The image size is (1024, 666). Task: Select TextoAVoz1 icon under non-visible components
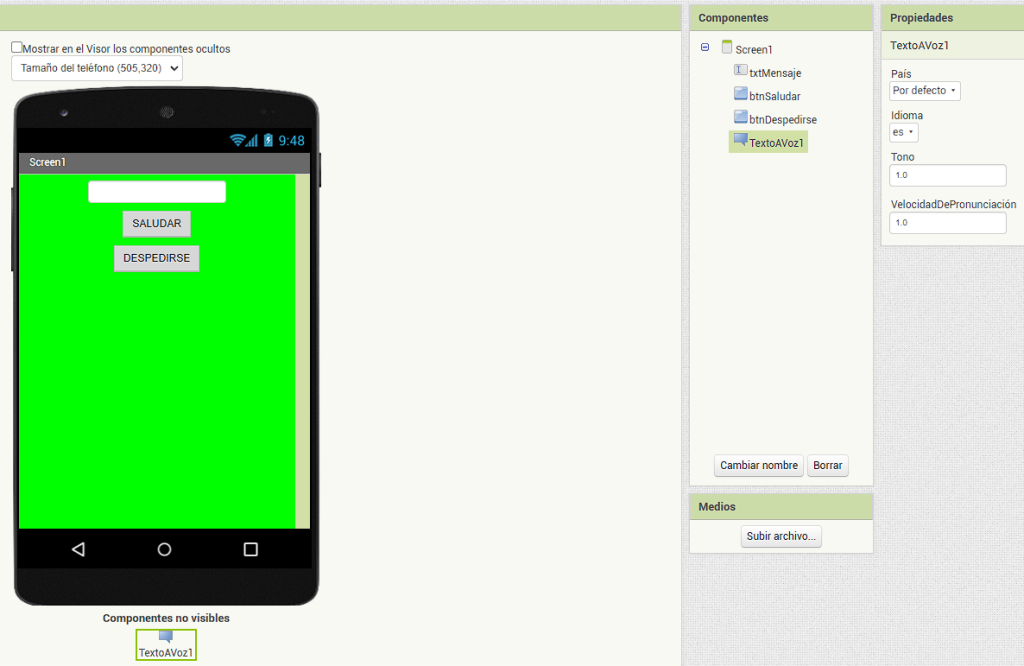pyautogui.click(x=166, y=637)
